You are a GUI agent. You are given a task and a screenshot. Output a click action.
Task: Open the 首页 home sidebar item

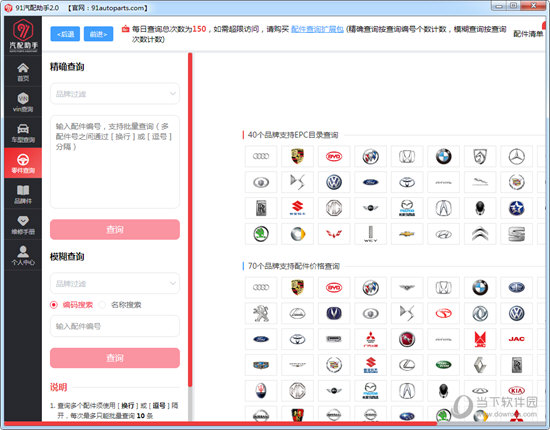23,72
